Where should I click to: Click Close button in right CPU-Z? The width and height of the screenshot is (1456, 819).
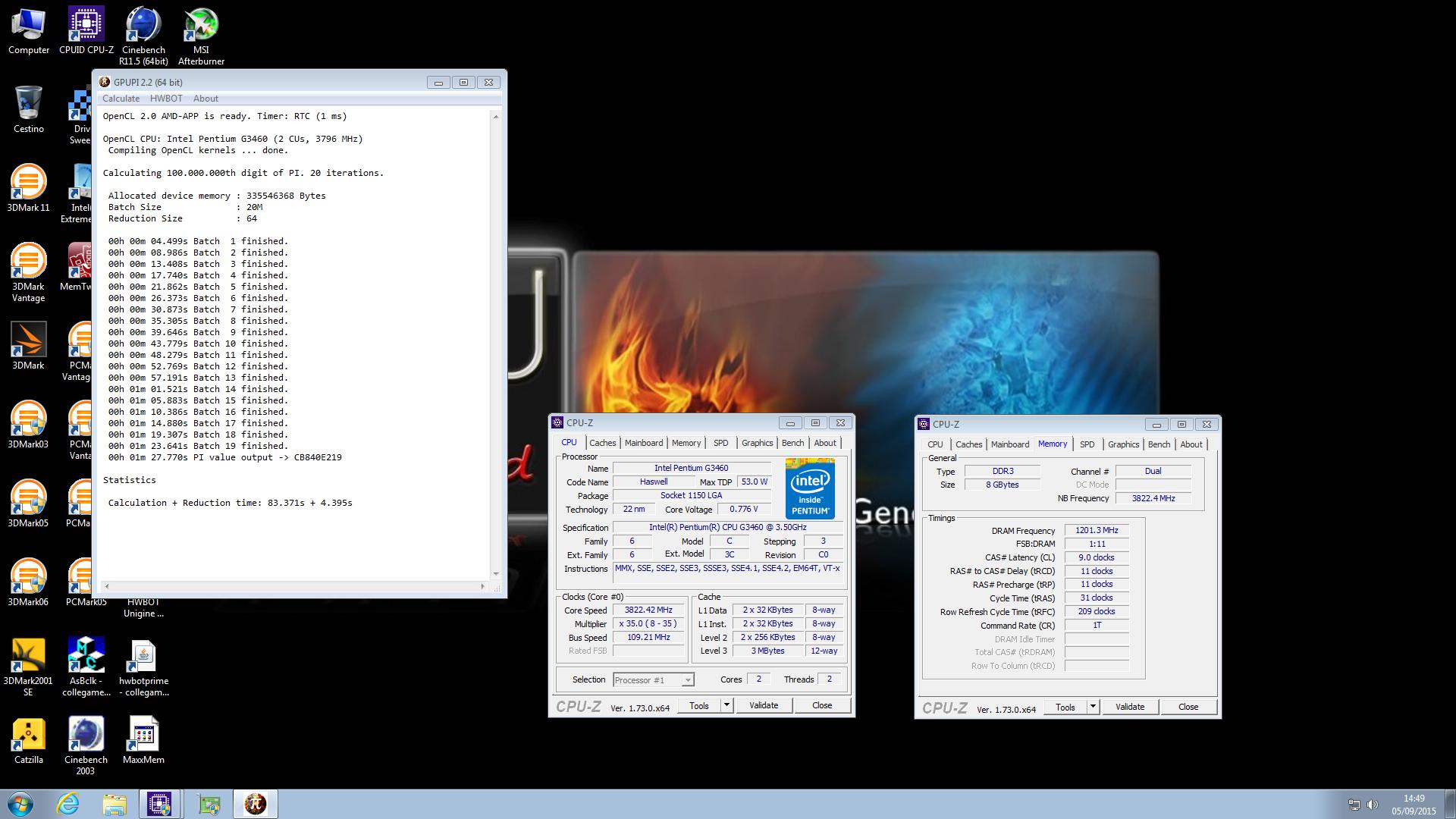[1188, 707]
